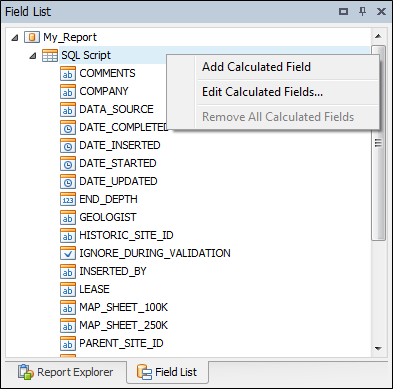Select the Field List bottom tab
This screenshot has height=389, width=393.
pos(167,372)
